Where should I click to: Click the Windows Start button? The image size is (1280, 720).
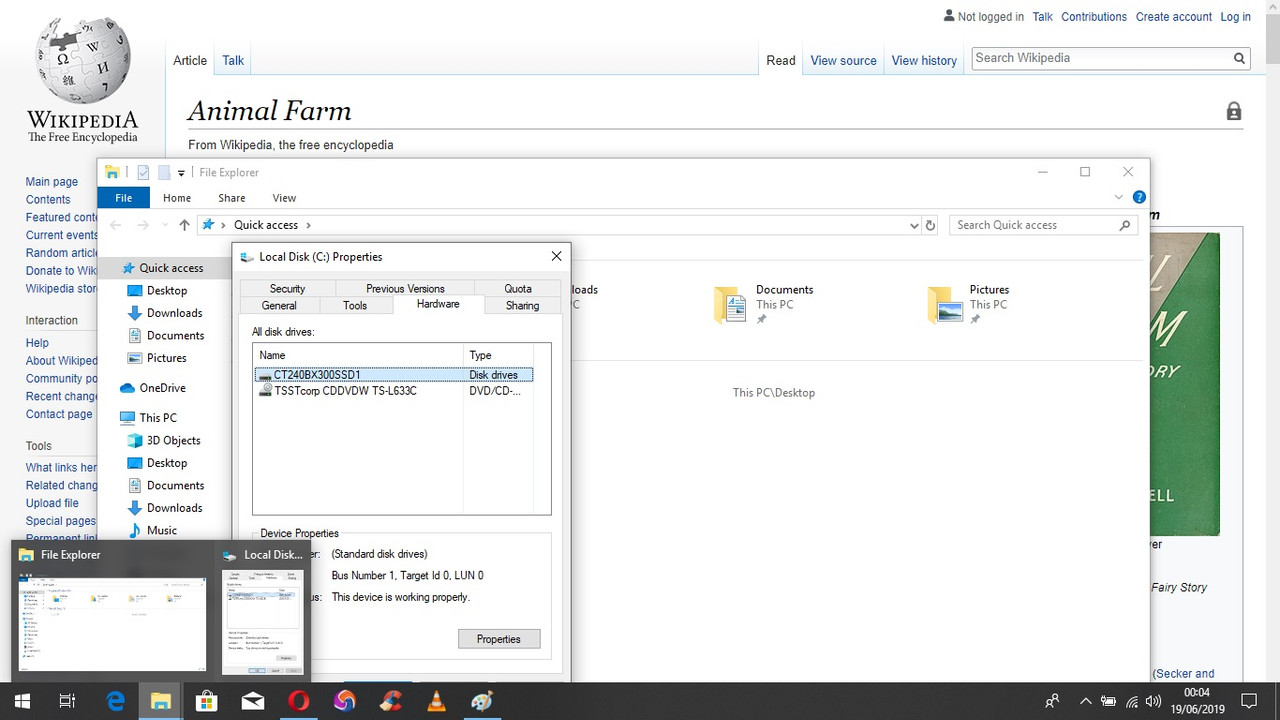[x=22, y=701]
